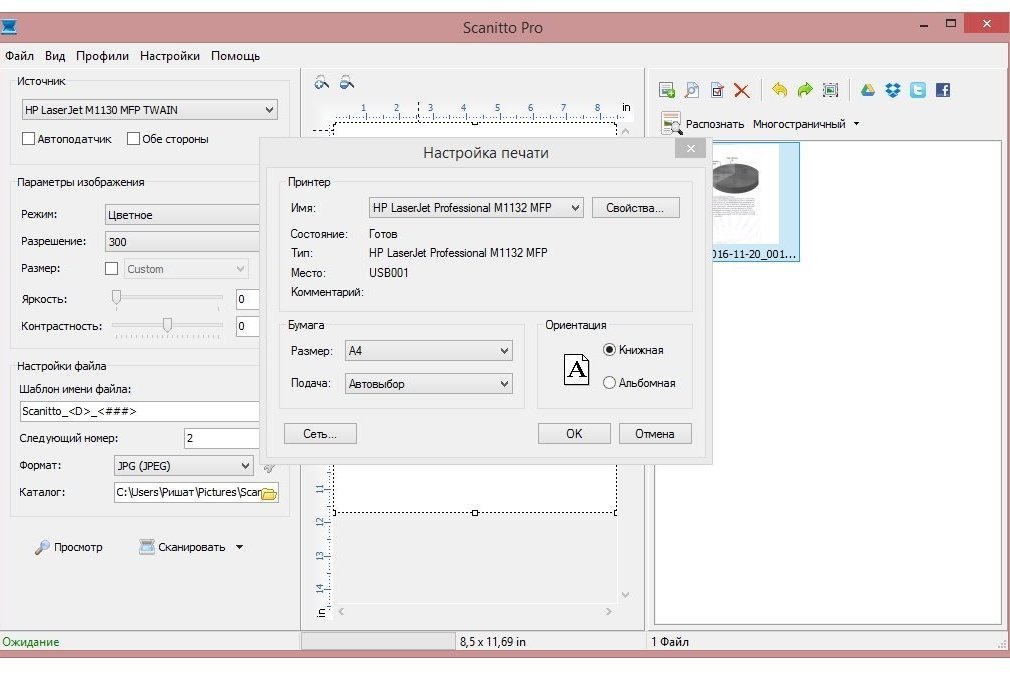Click the Шаблон имени файла input field
1010x677 pixels.
click(x=139, y=411)
